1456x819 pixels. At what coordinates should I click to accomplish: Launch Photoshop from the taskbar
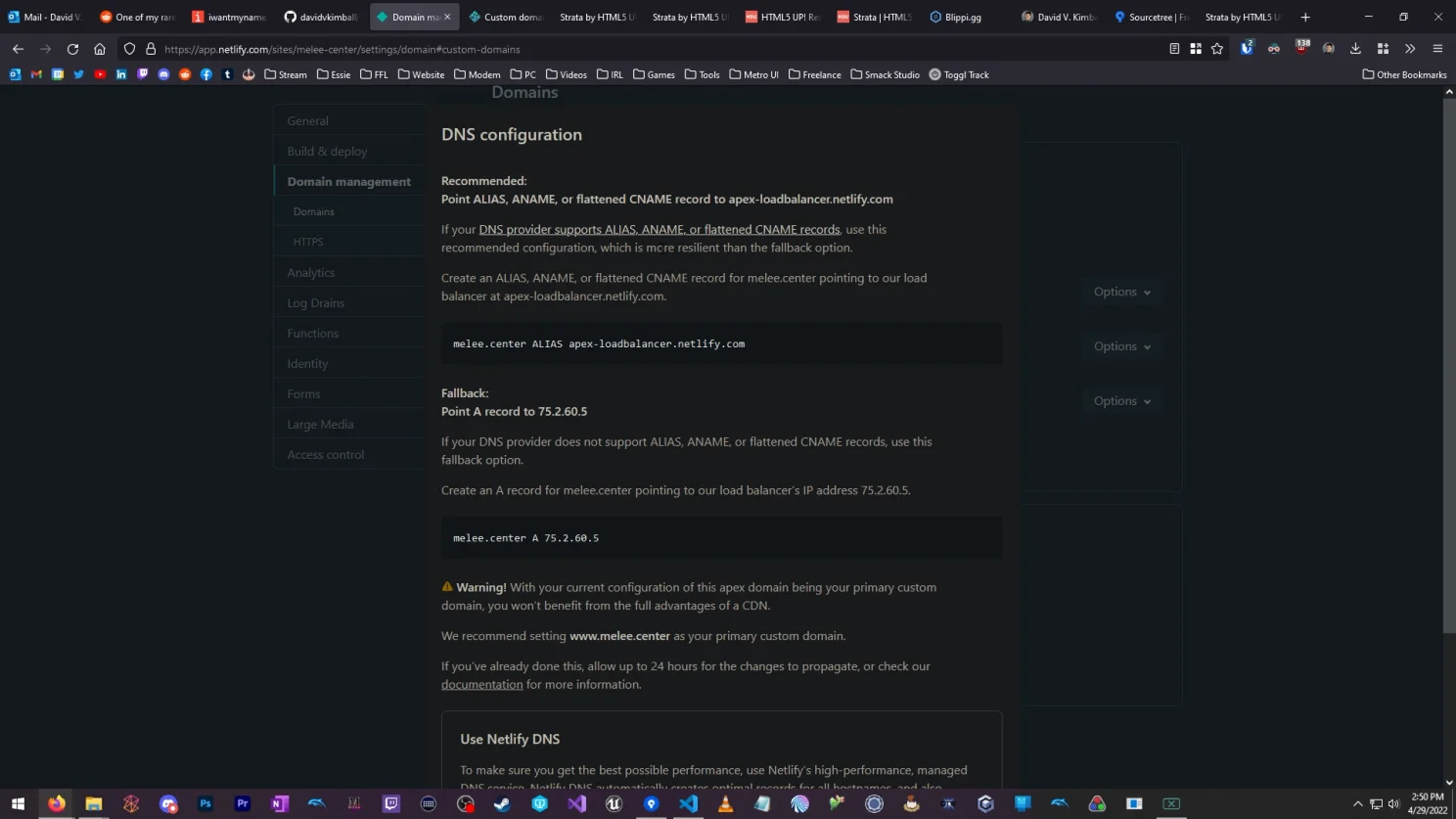tap(205, 803)
